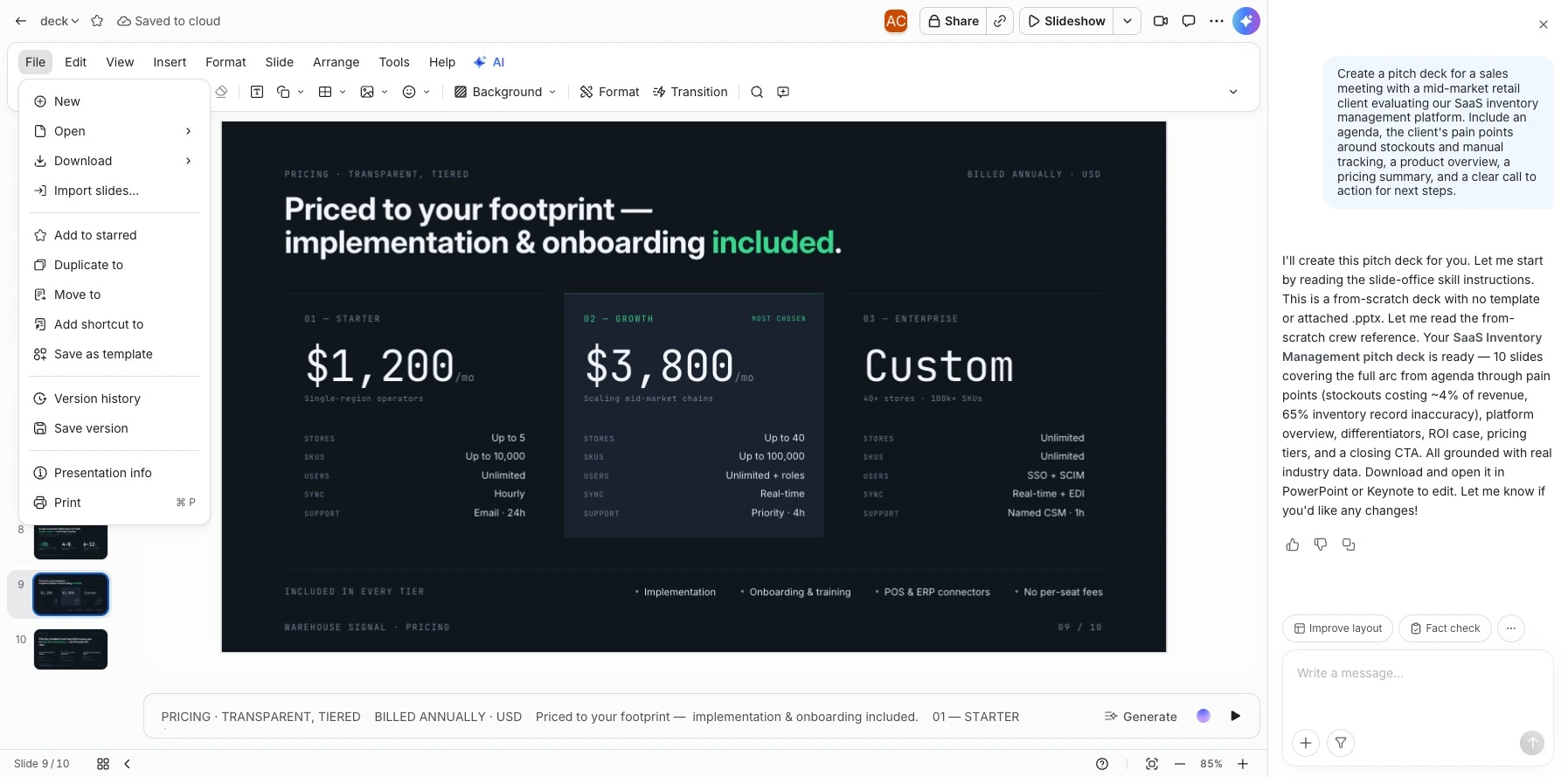This screenshot has width=1568, height=777.
Task: Open comments via the speech bubble icon
Action: click(1189, 21)
